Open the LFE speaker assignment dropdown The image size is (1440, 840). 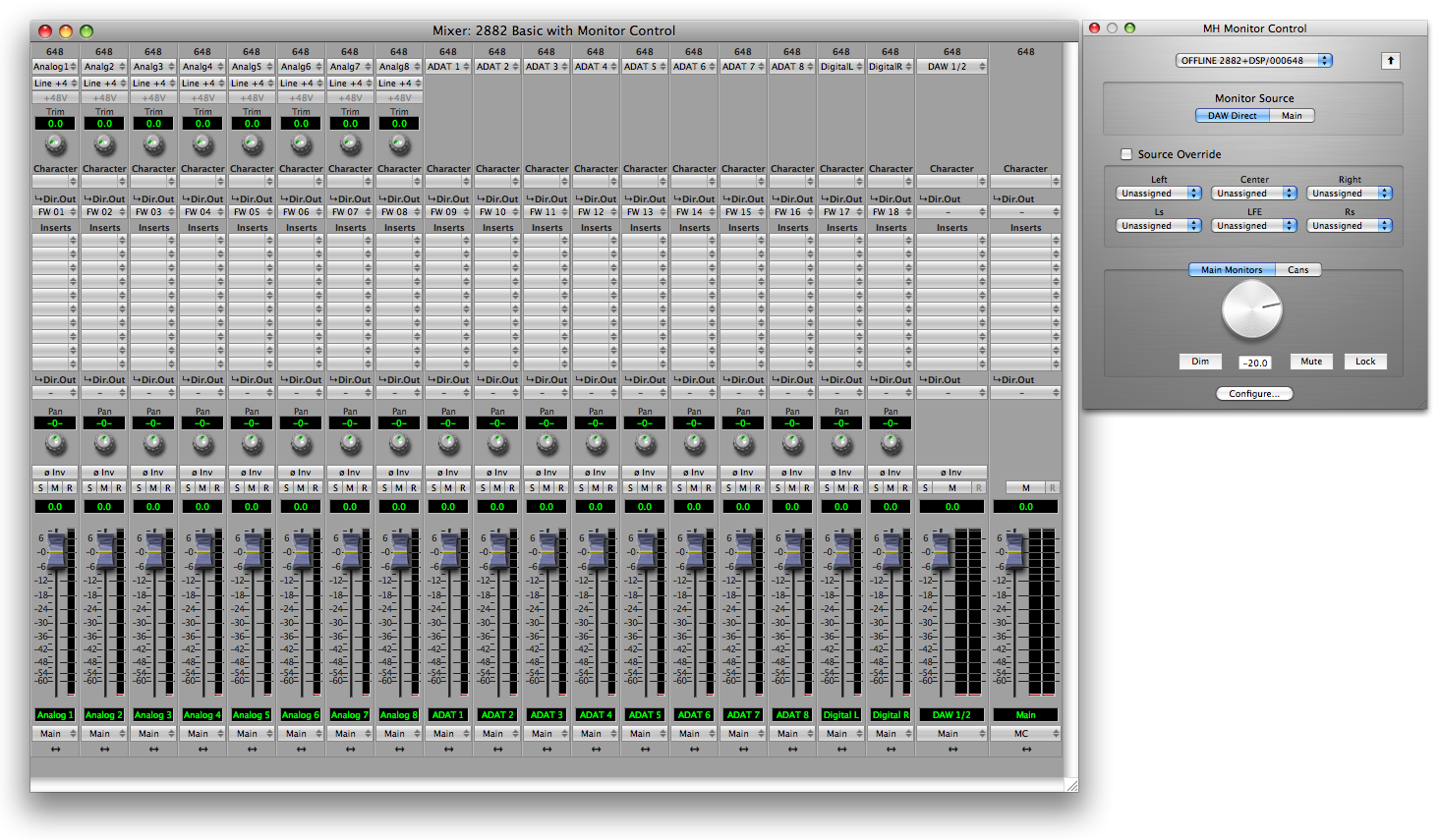(1254, 226)
